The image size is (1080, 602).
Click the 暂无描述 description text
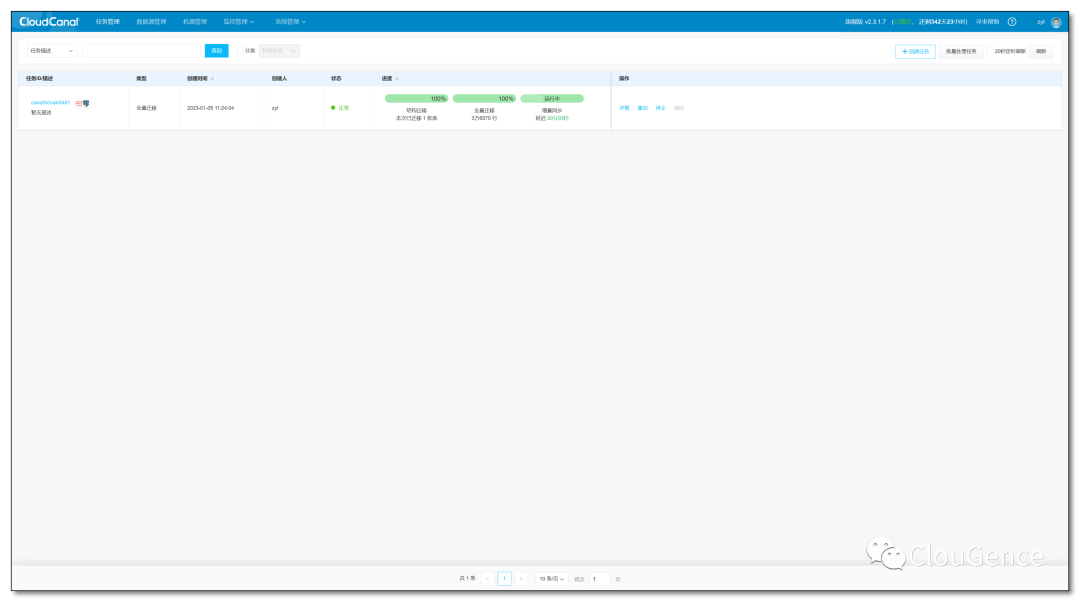41,113
